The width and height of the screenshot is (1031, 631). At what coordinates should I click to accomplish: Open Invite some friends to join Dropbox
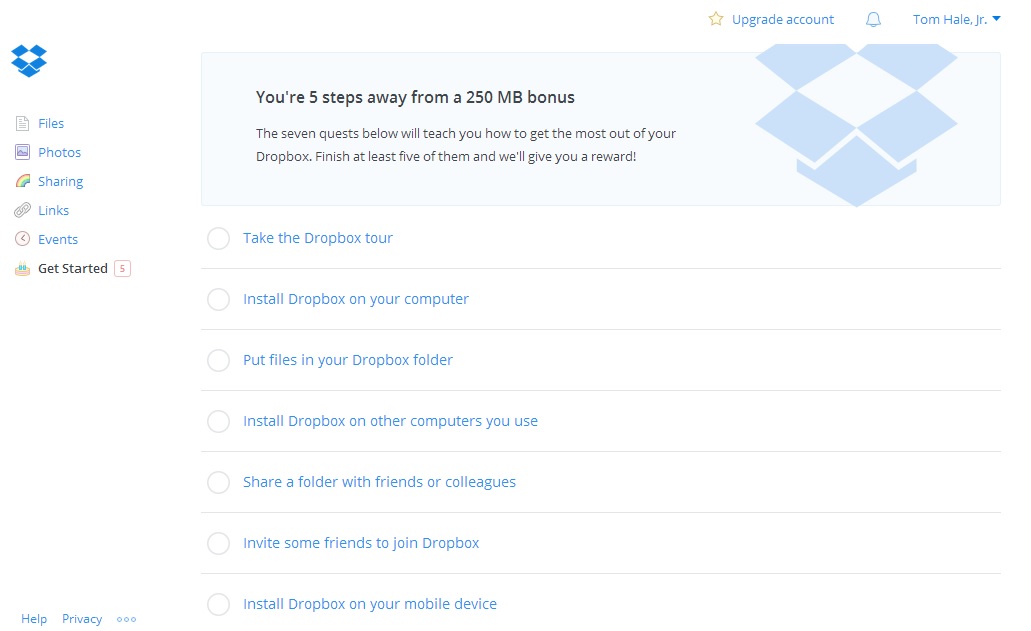[x=361, y=544]
